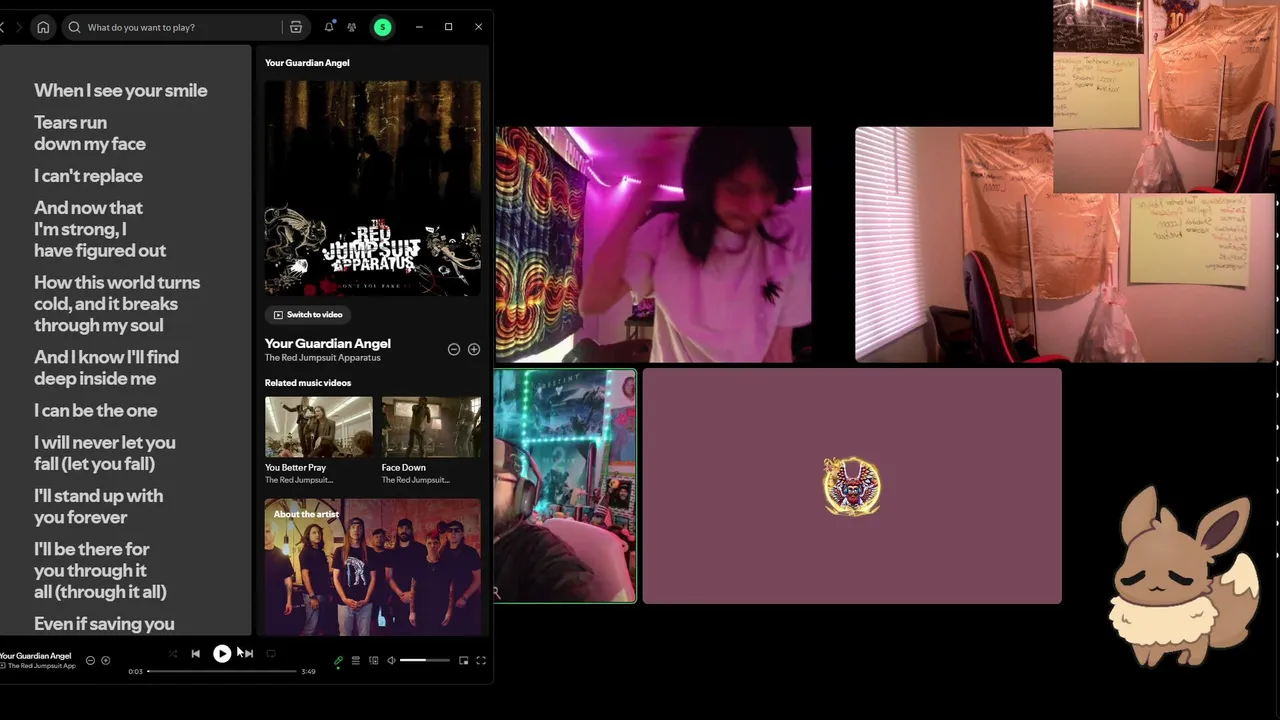Select the webcam tile with pink lighting

click(653, 244)
